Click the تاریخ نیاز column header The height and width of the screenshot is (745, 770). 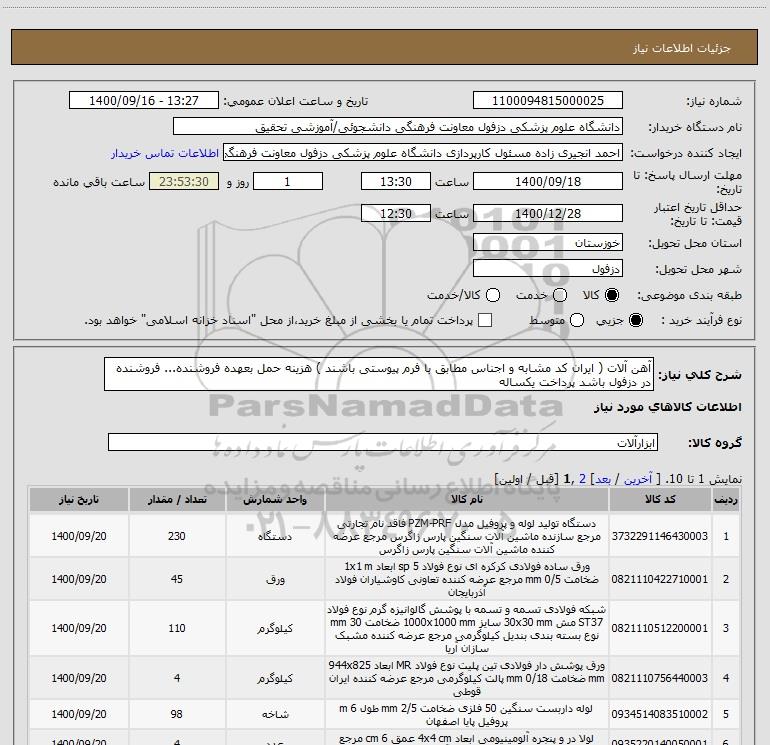tap(79, 499)
